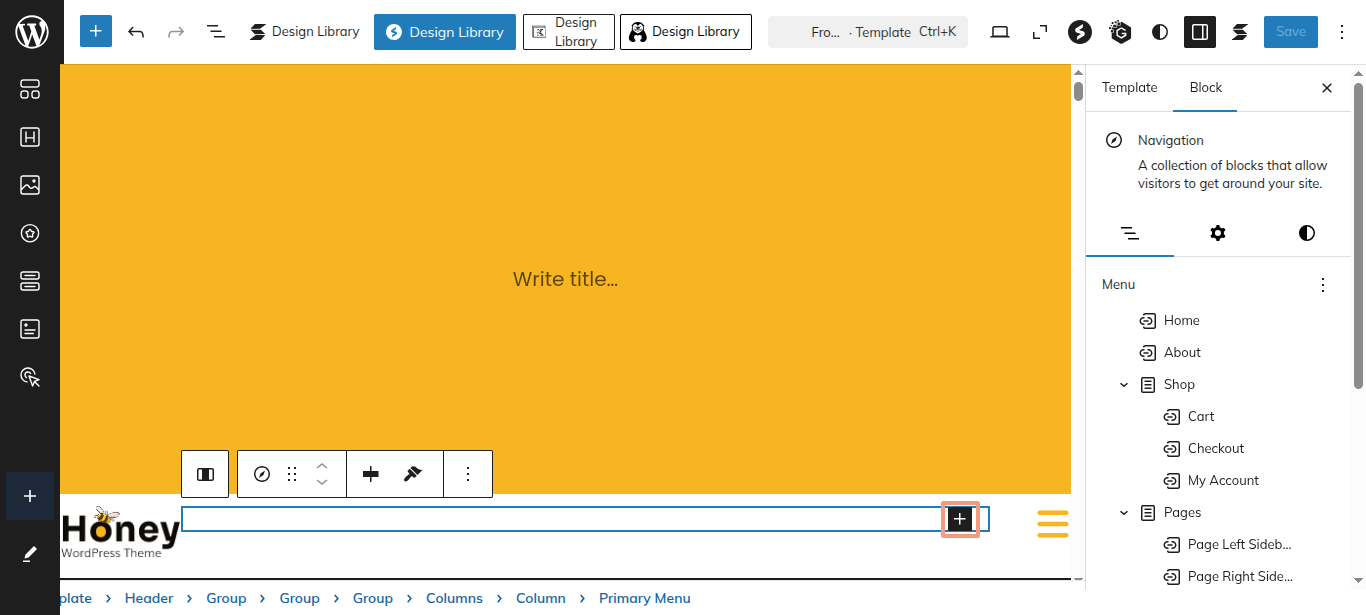This screenshot has height=615, width=1366.
Task: Open the Menu three-dot options
Action: 1323,285
